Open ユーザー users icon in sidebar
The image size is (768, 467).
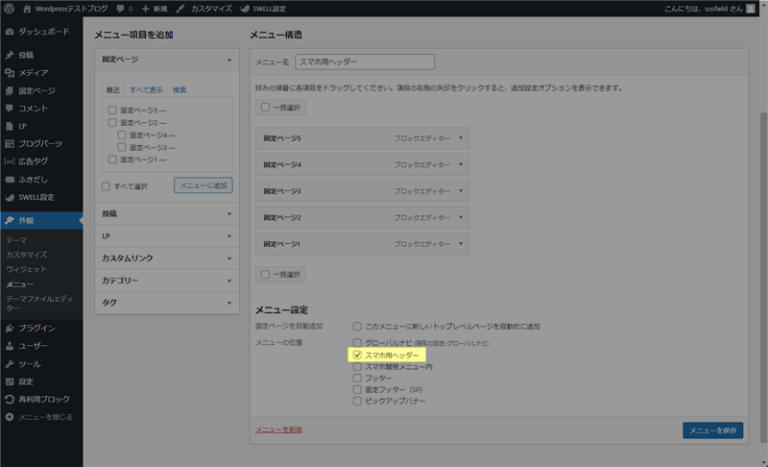pyautogui.click(x=9, y=346)
